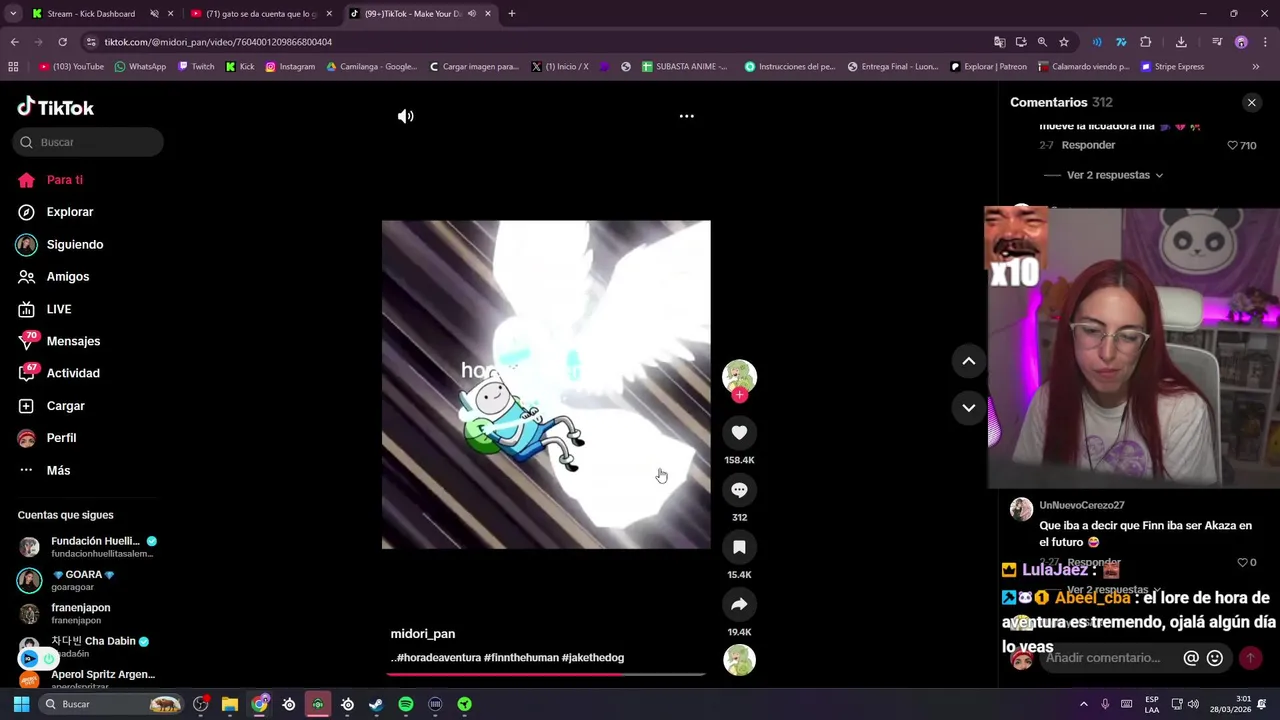Go to the next video with the down chevron
1280x720 pixels.
click(968, 407)
